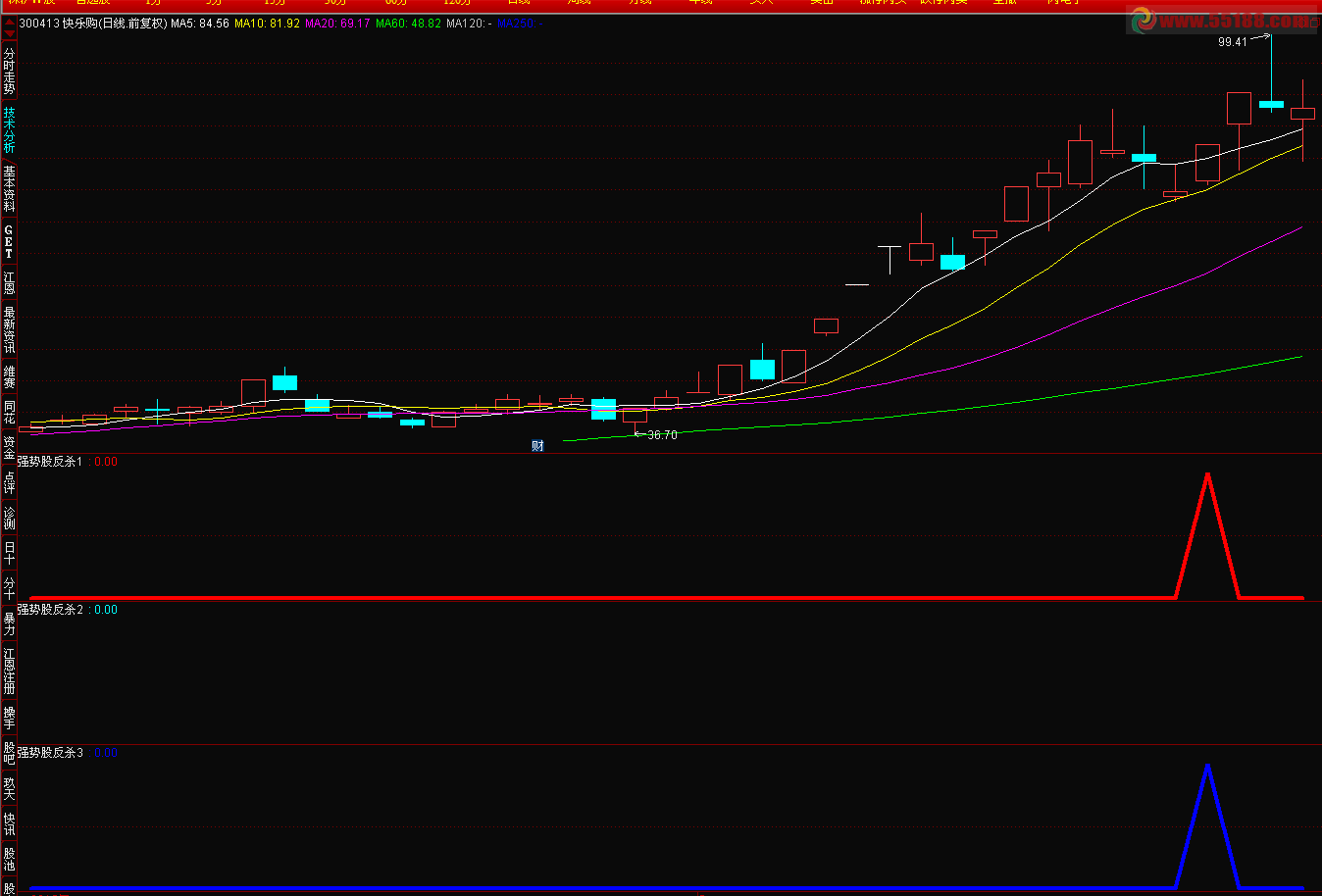
Task: Click the 强势股反杀2 indicator title
Action: 50,610
